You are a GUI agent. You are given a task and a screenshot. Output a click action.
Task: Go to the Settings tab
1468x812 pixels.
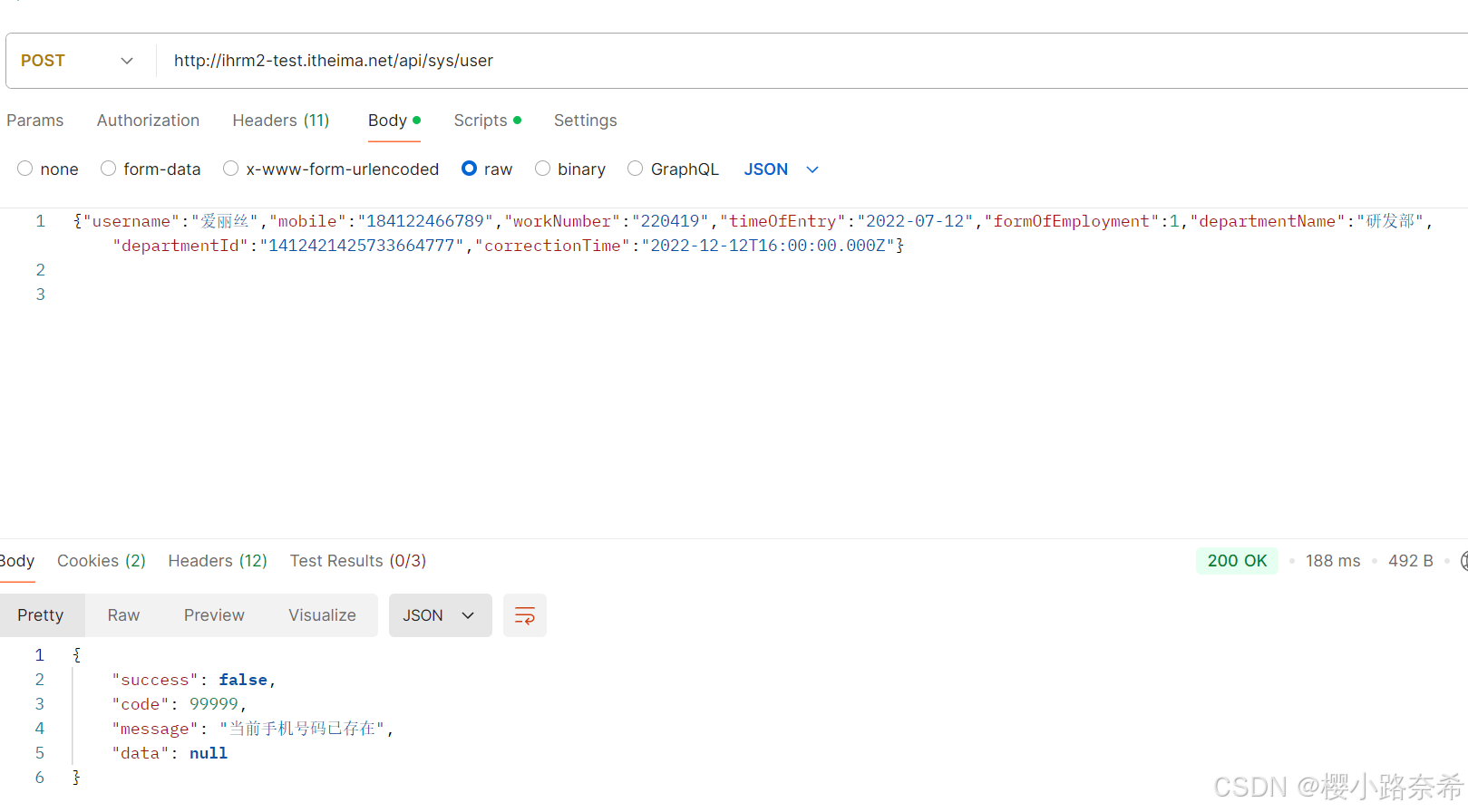click(x=586, y=121)
